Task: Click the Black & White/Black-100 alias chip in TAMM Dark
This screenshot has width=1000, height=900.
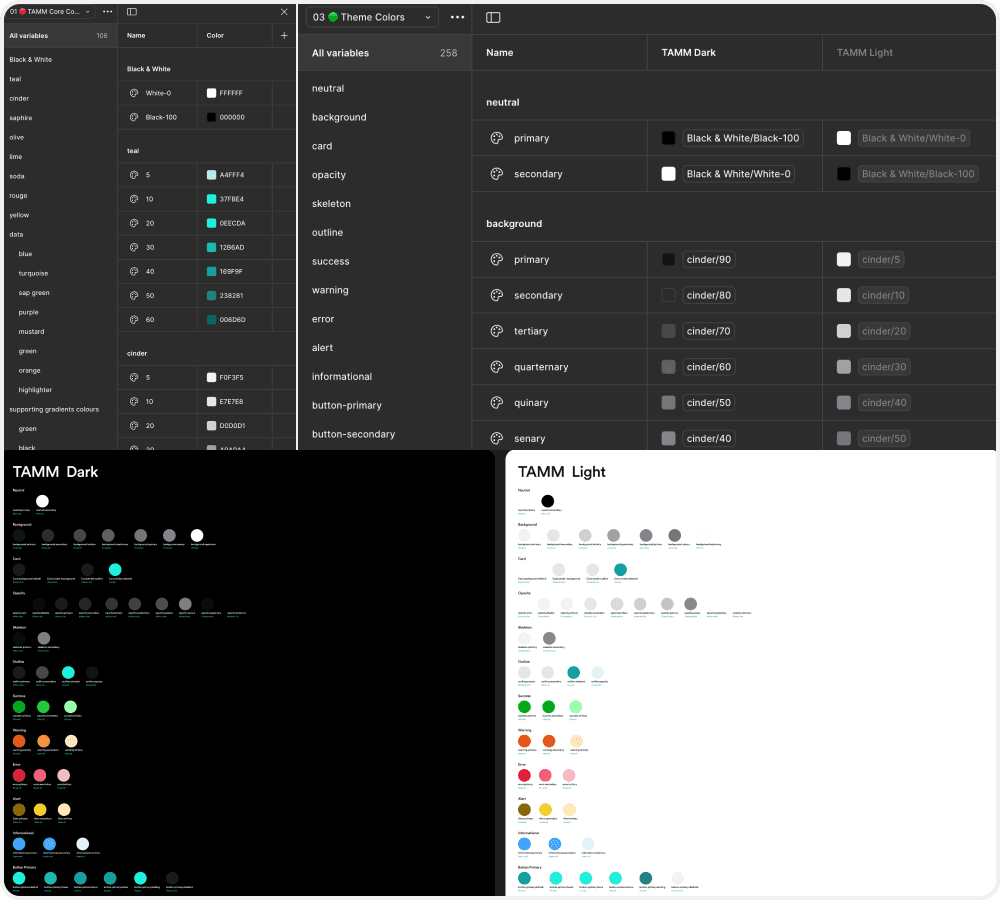Action: click(742, 138)
